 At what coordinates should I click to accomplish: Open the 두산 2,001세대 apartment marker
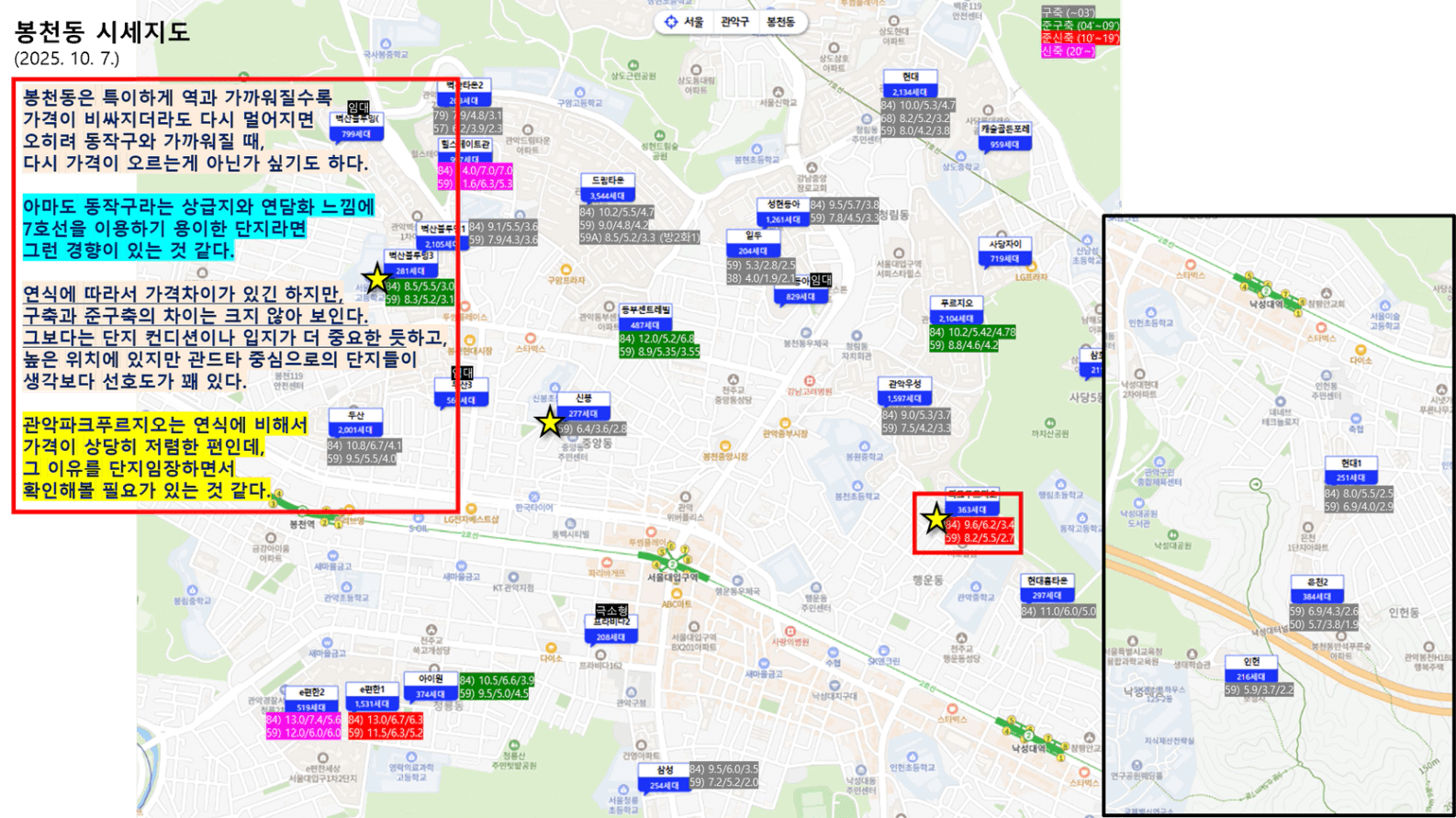[355, 422]
